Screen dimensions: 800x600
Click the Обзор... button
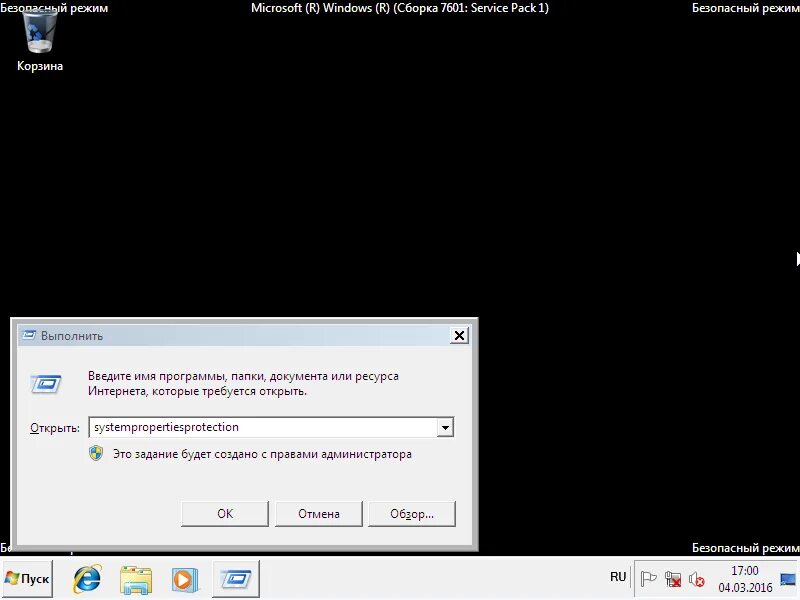412,514
